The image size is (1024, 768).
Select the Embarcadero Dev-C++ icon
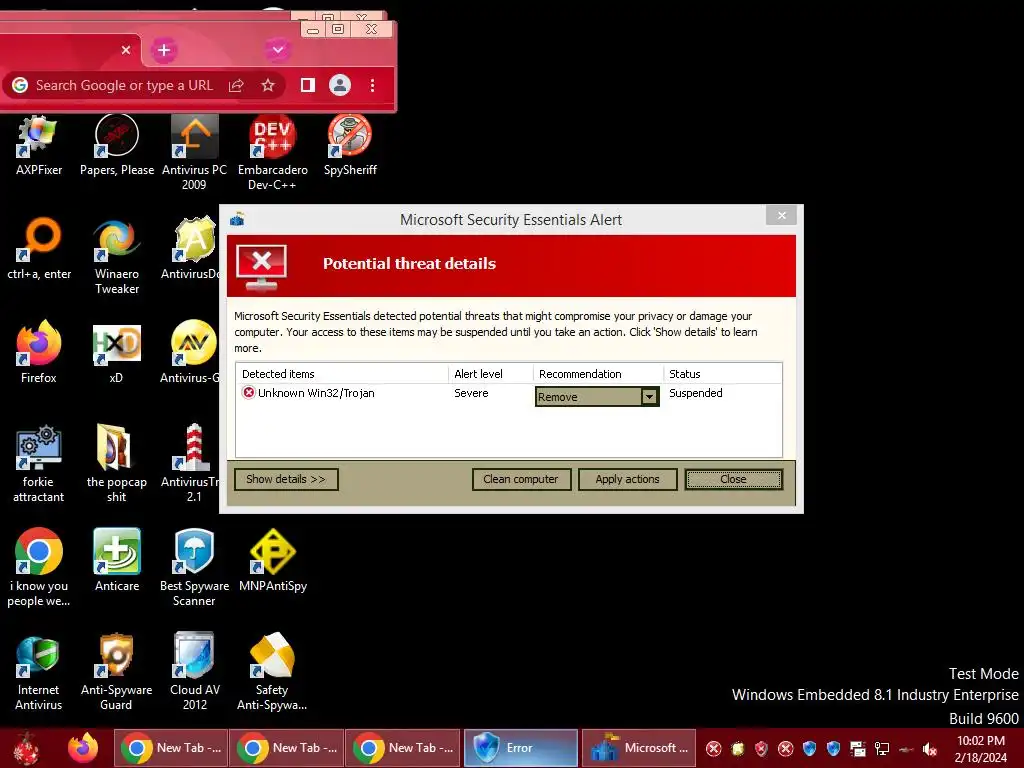tap(272, 152)
